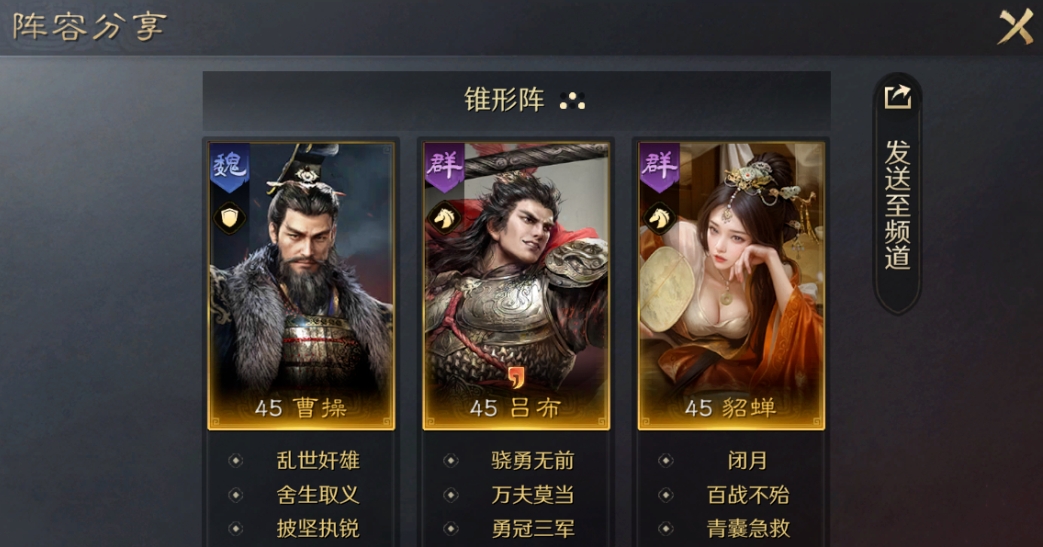The width and height of the screenshot is (1043, 547).
Task: Select the 万夫莫当 skill
Action: [533, 495]
